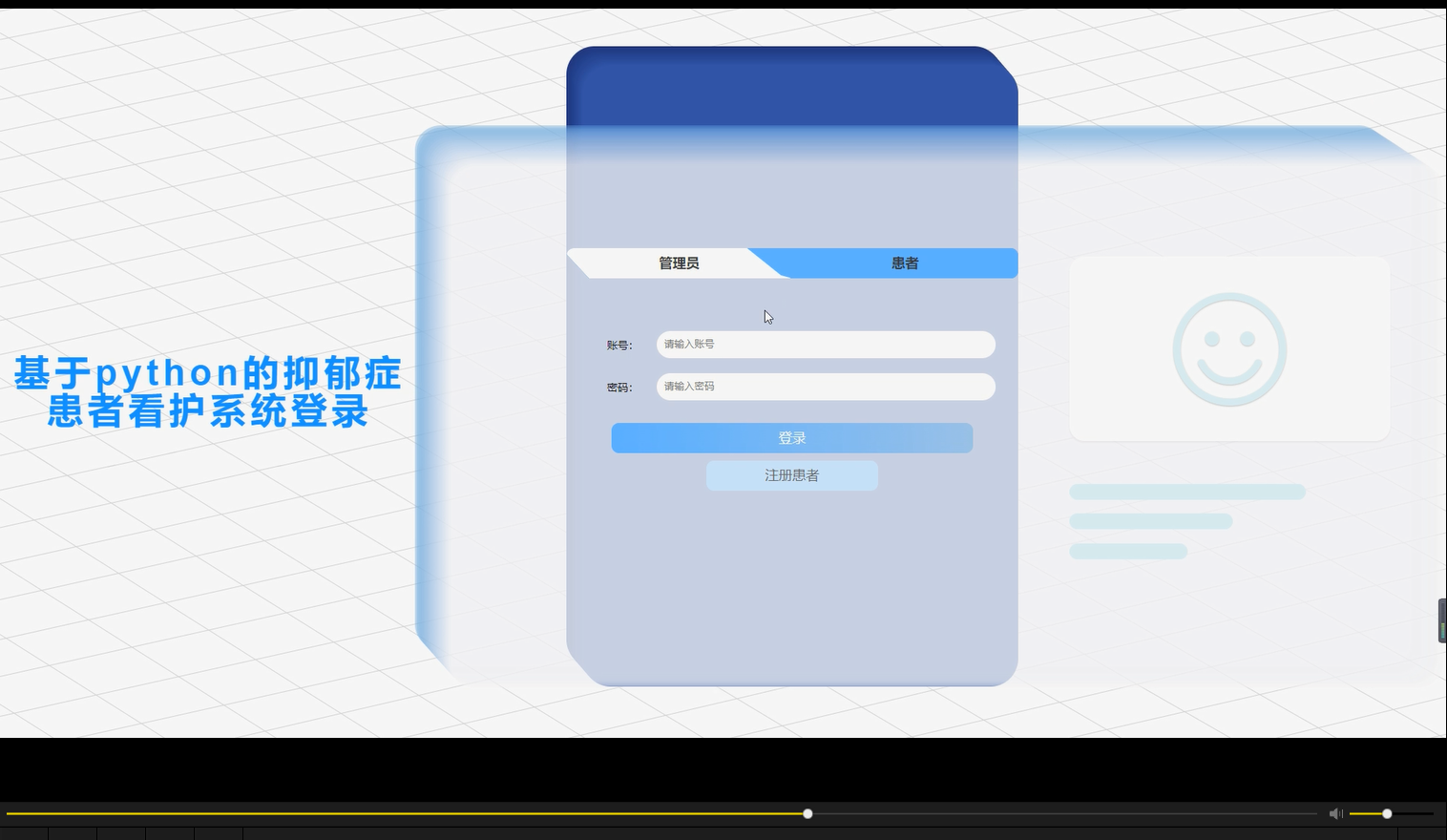Seek ahead on the video progress bar

coord(1050,813)
